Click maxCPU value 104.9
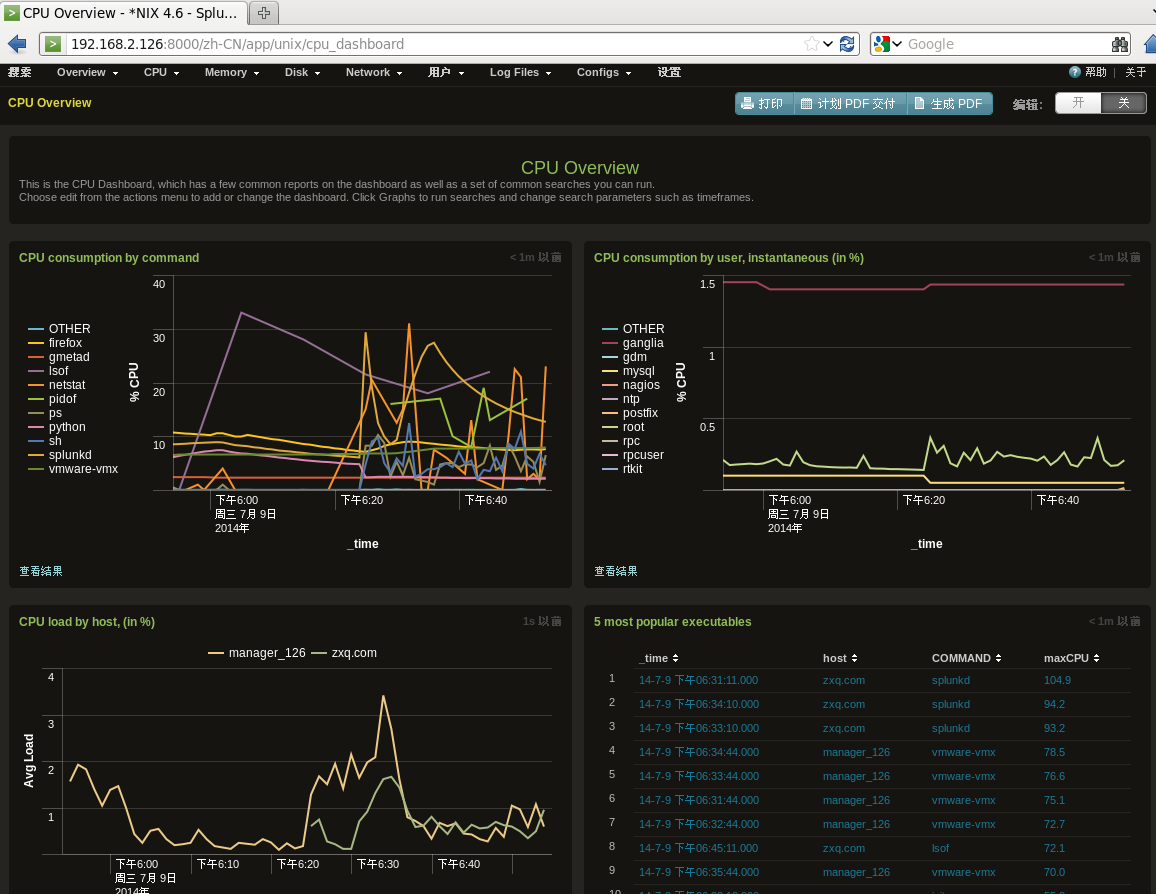The width and height of the screenshot is (1156, 894). coord(1057,680)
